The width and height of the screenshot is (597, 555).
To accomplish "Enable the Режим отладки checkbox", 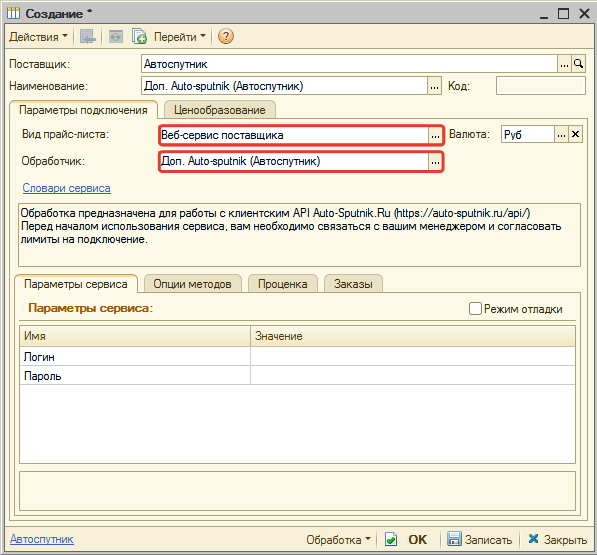I will (x=475, y=308).
